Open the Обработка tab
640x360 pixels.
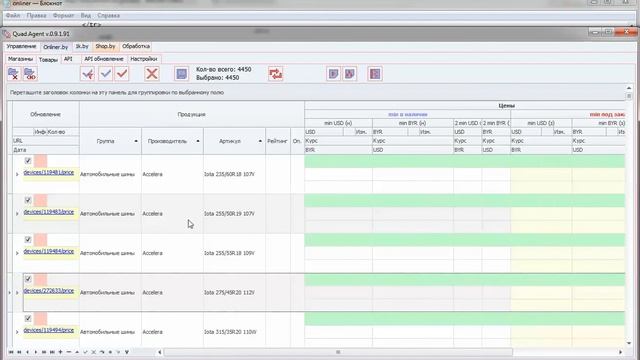136,47
